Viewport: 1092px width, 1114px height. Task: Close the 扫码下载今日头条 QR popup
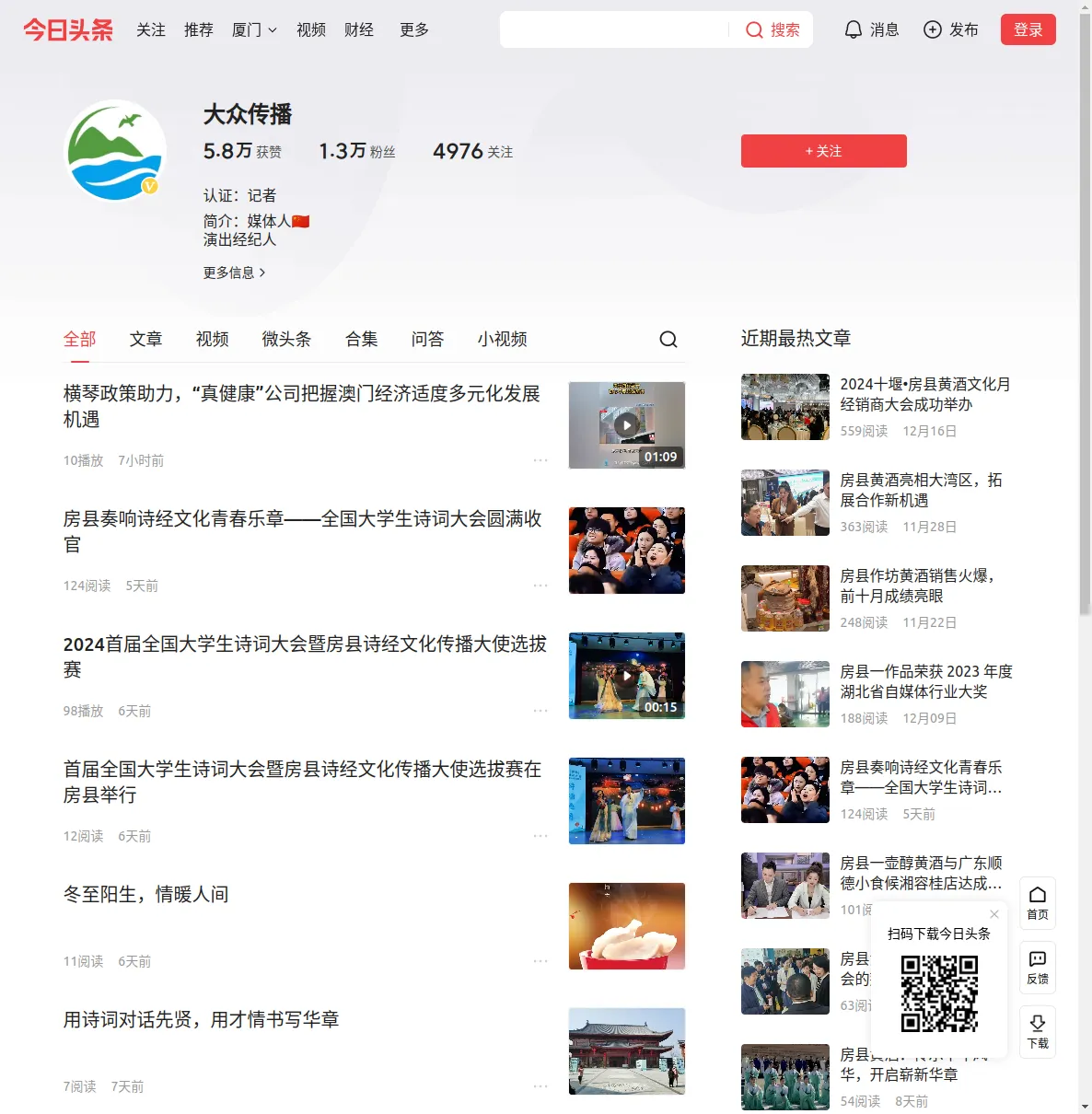pyautogui.click(x=994, y=913)
